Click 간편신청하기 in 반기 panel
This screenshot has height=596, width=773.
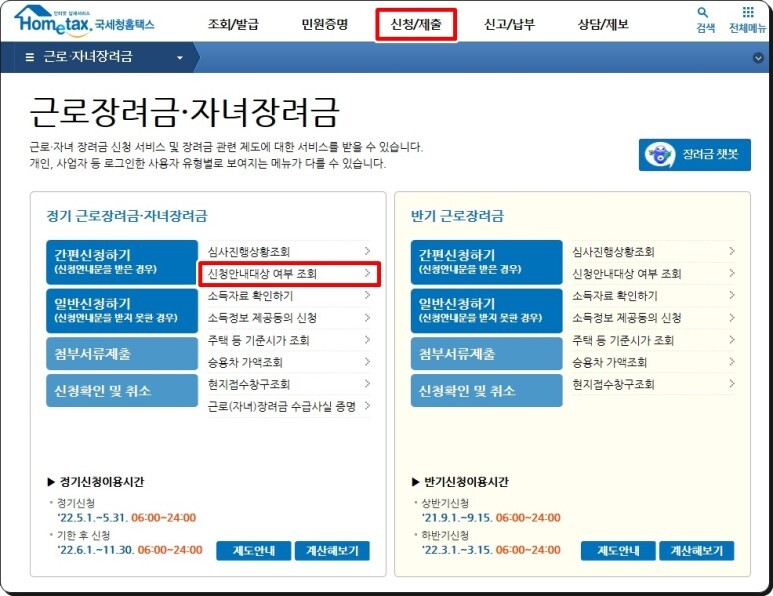(487, 262)
